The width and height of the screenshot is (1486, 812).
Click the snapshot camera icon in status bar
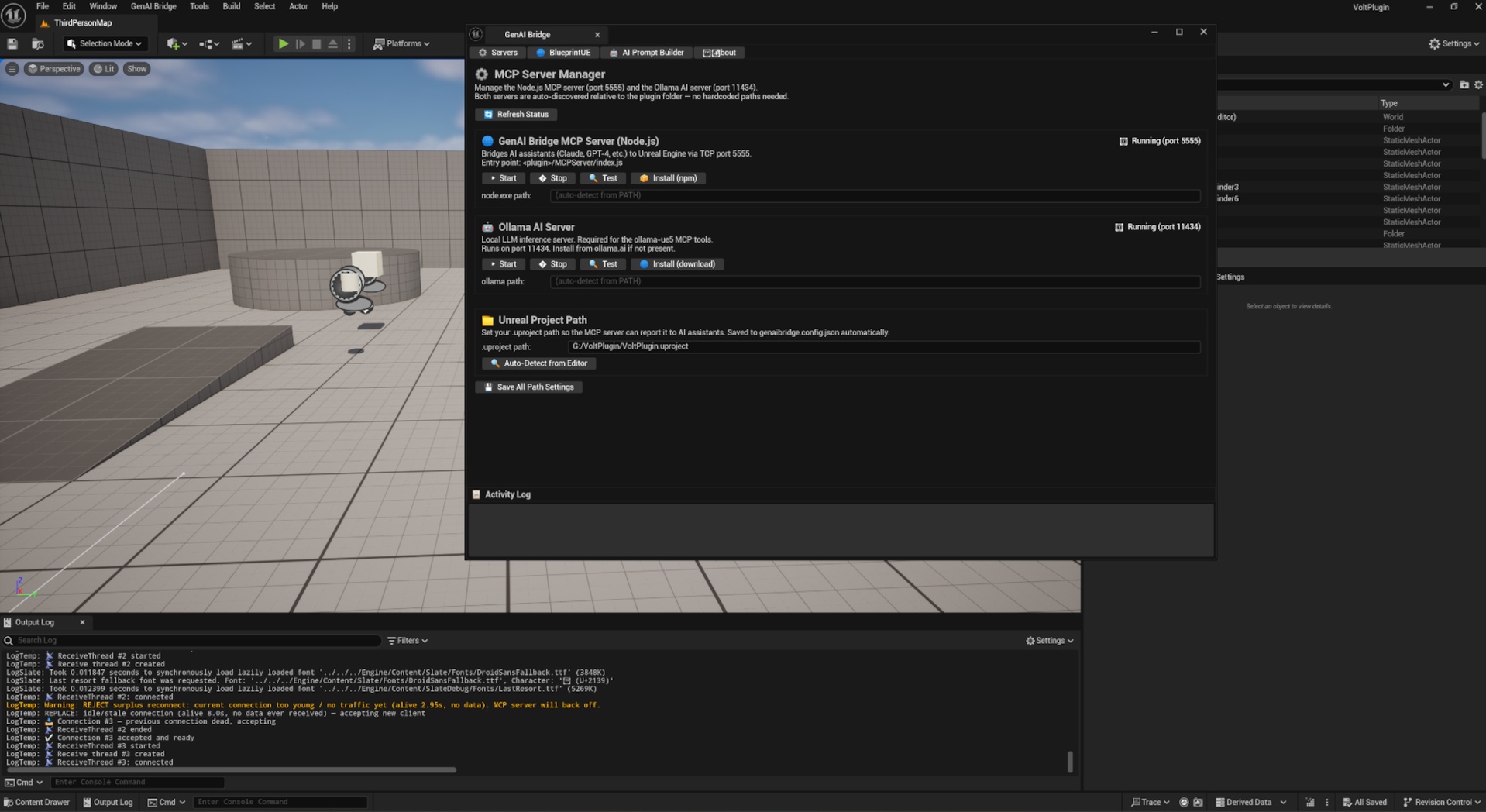1198,803
